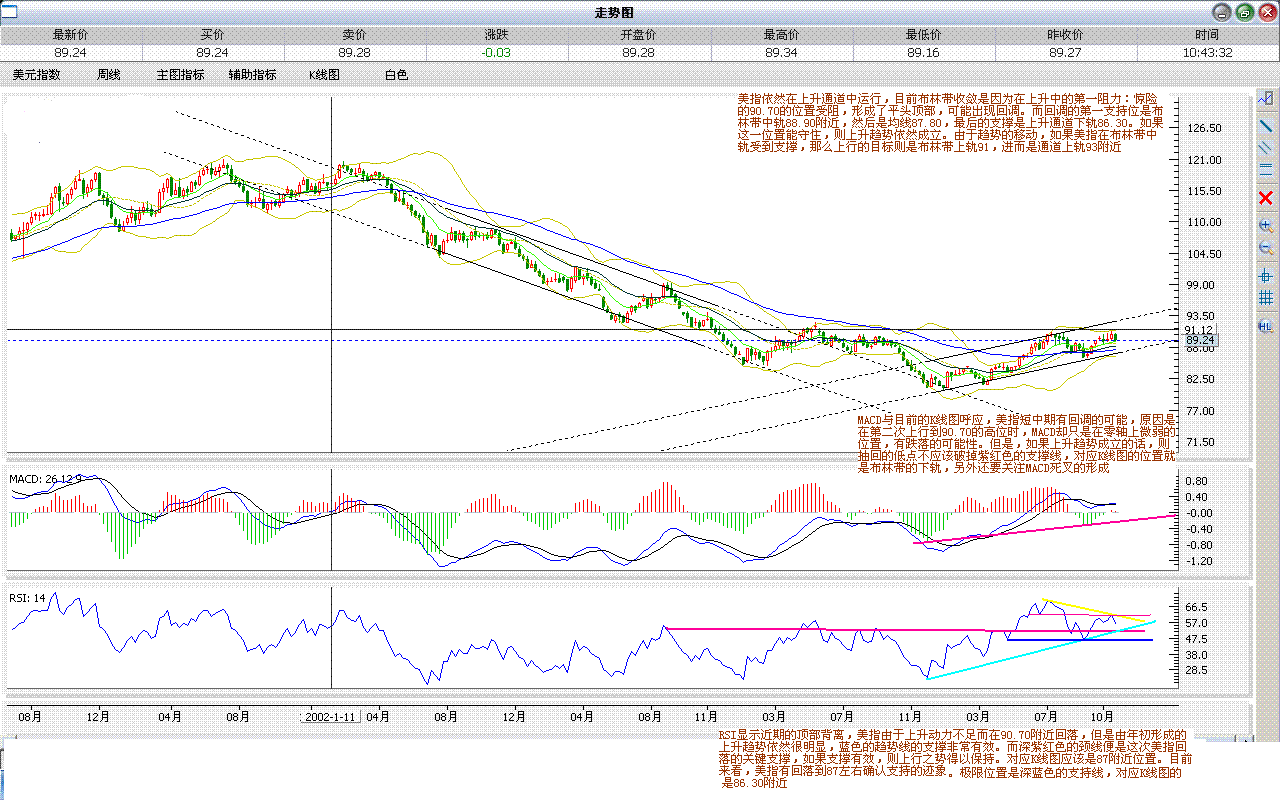The width and height of the screenshot is (1280, 800).
Task: Click the HL high-low marker icon
Action: (x=1266, y=326)
